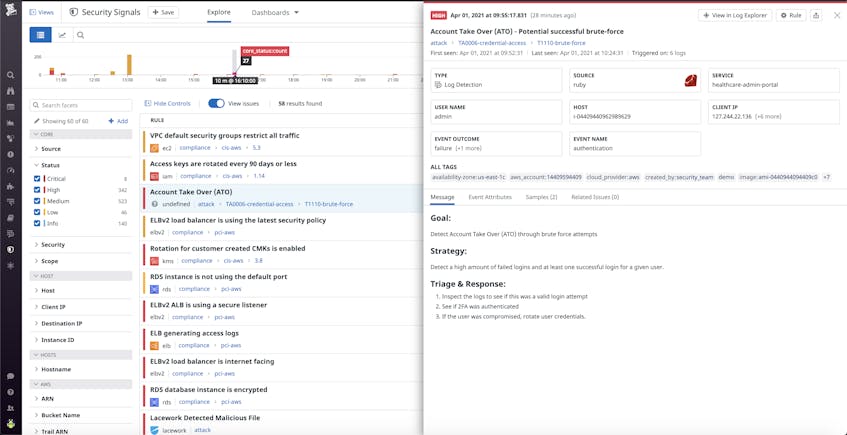Click the Rule button in signal panel
The height and width of the screenshot is (435, 847).
[x=791, y=16]
